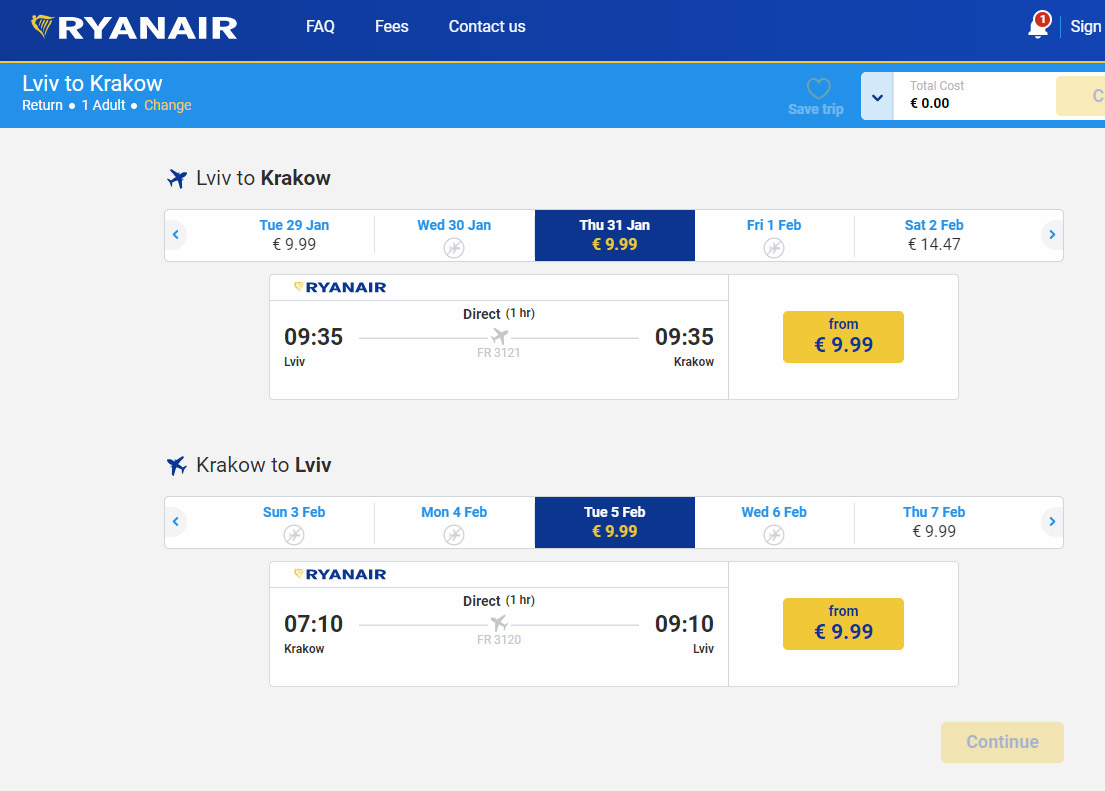Open the FAQ menu item

pyautogui.click(x=320, y=27)
